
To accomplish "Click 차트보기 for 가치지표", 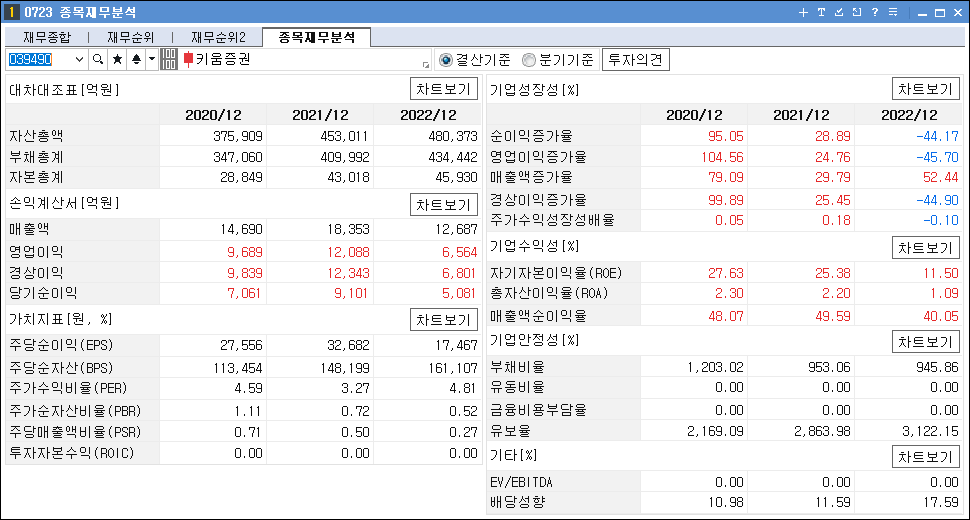I will coord(444,320).
